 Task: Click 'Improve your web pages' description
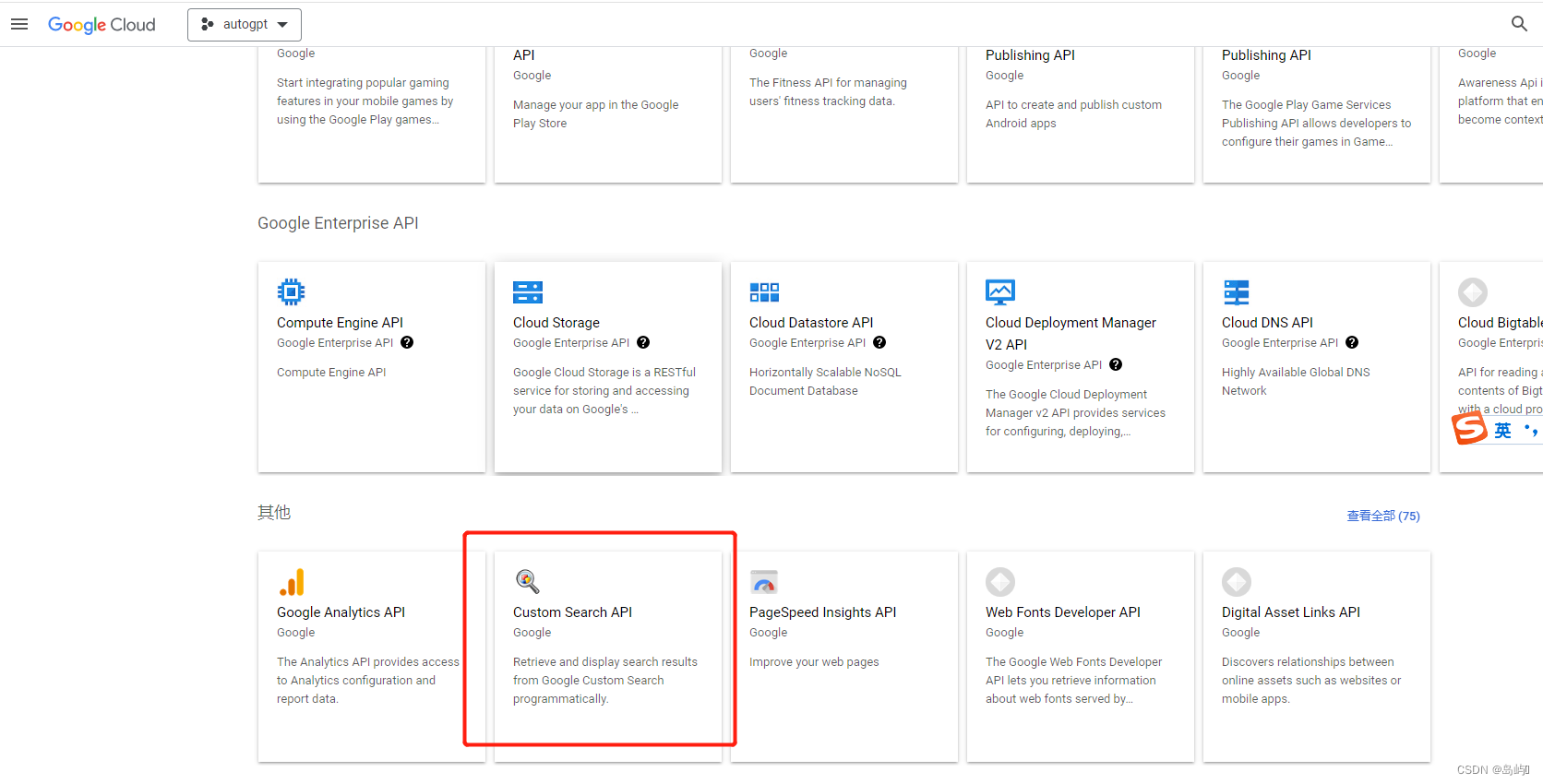(x=814, y=662)
